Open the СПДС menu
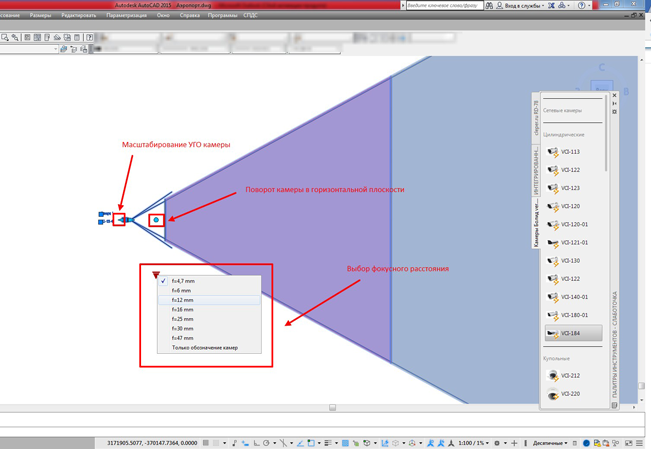Image resolution: width=651 pixels, height=449 pixels. pyautogui.click(x=251, y=16)
